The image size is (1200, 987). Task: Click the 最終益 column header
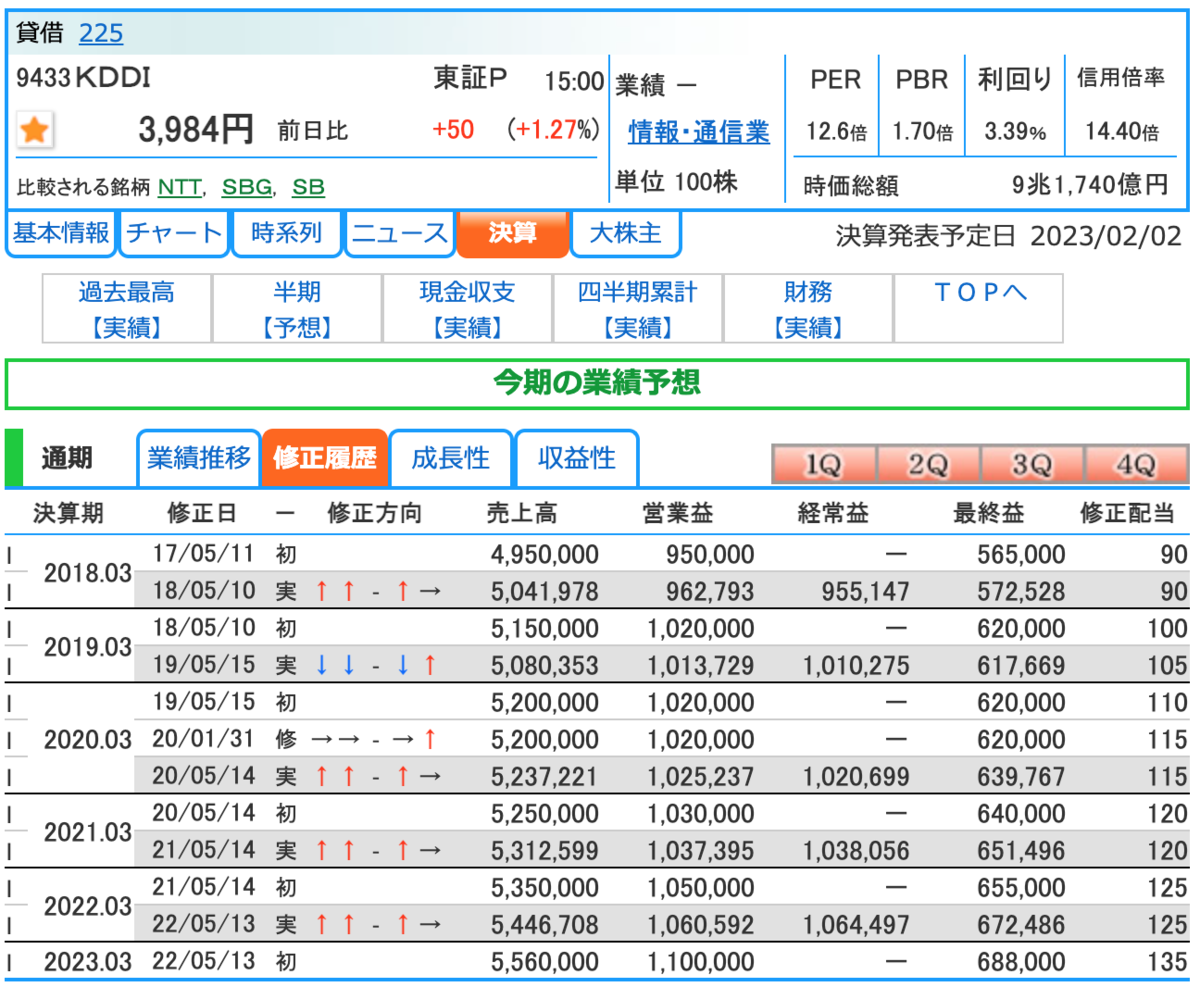coord(989,513)
